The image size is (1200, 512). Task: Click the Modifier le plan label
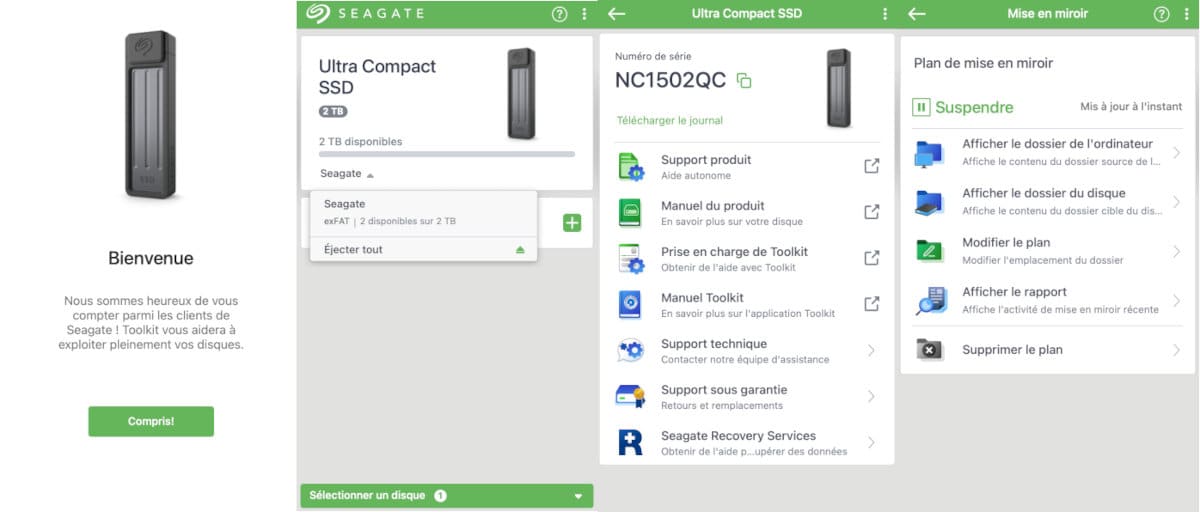click(x=1006, y=243)
